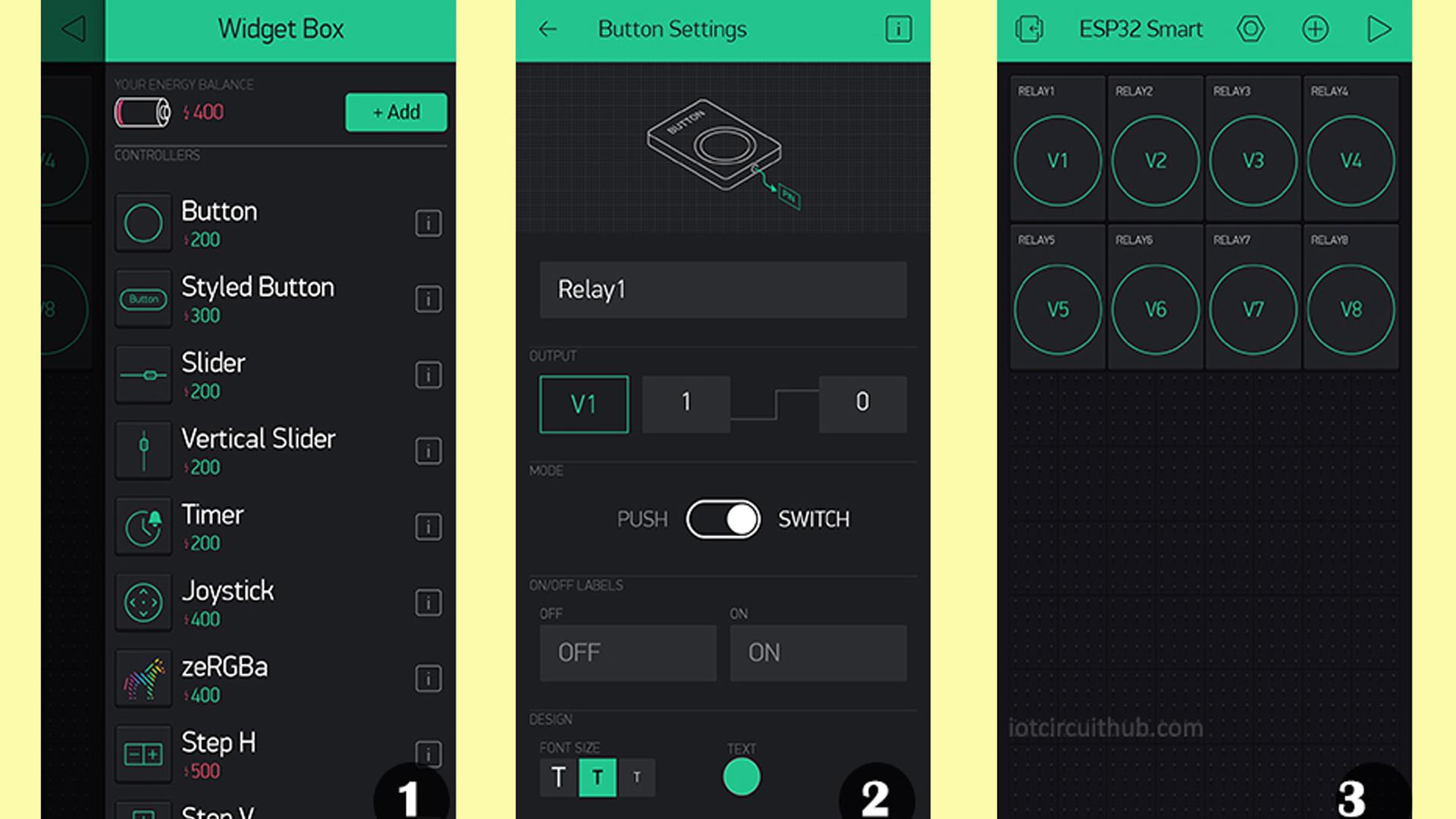This screenshot has width=1456, height=819.
Task: Click the Add button to add a widget
Action: [394, 112]
